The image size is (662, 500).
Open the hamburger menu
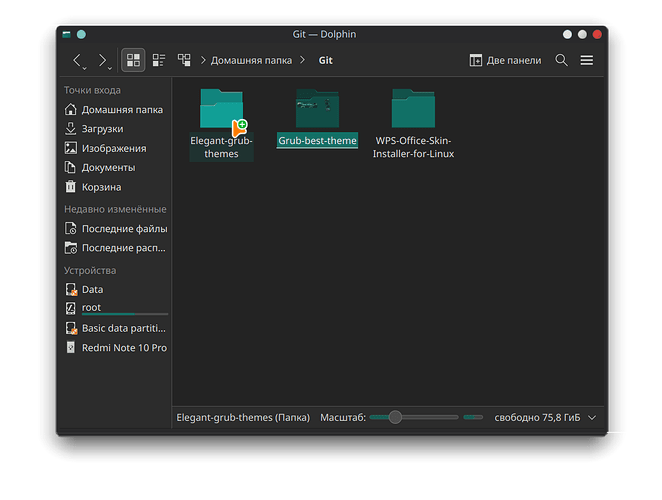586,60
